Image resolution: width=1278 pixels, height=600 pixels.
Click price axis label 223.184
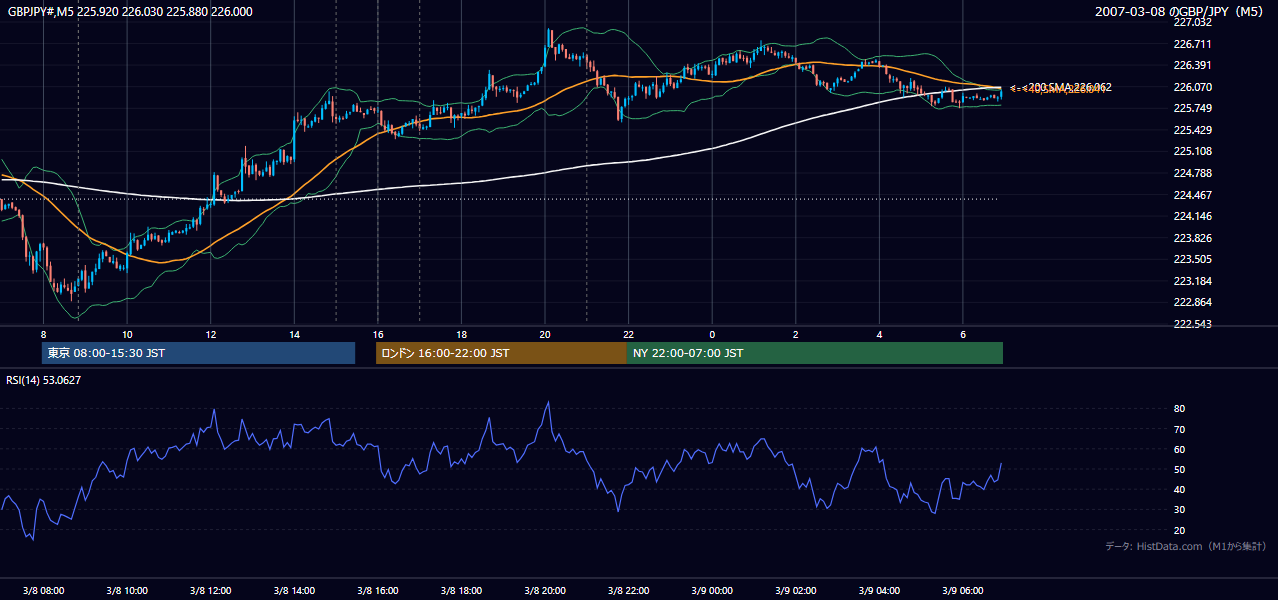1191,281
